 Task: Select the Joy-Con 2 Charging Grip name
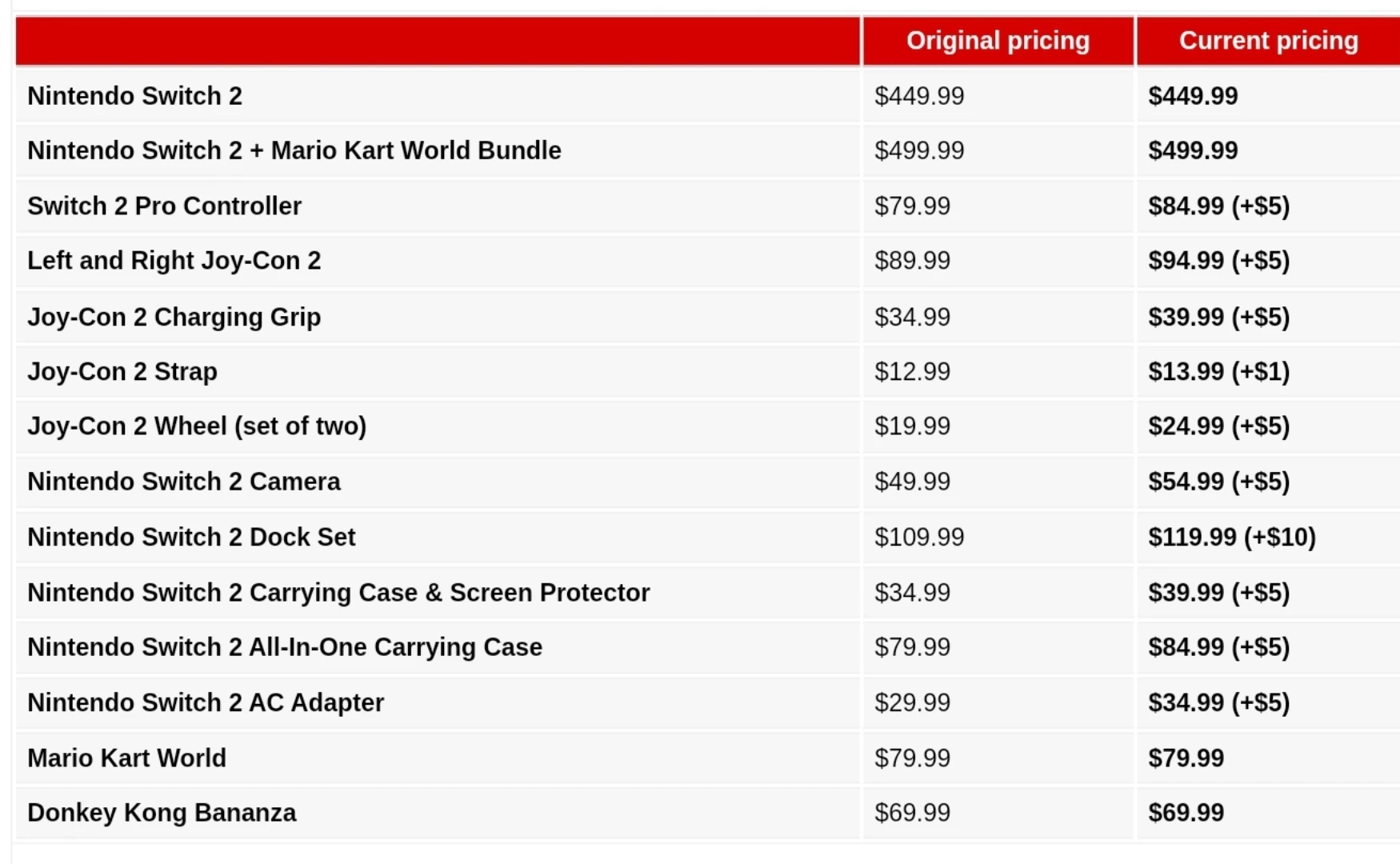click(x=174, y=317)
